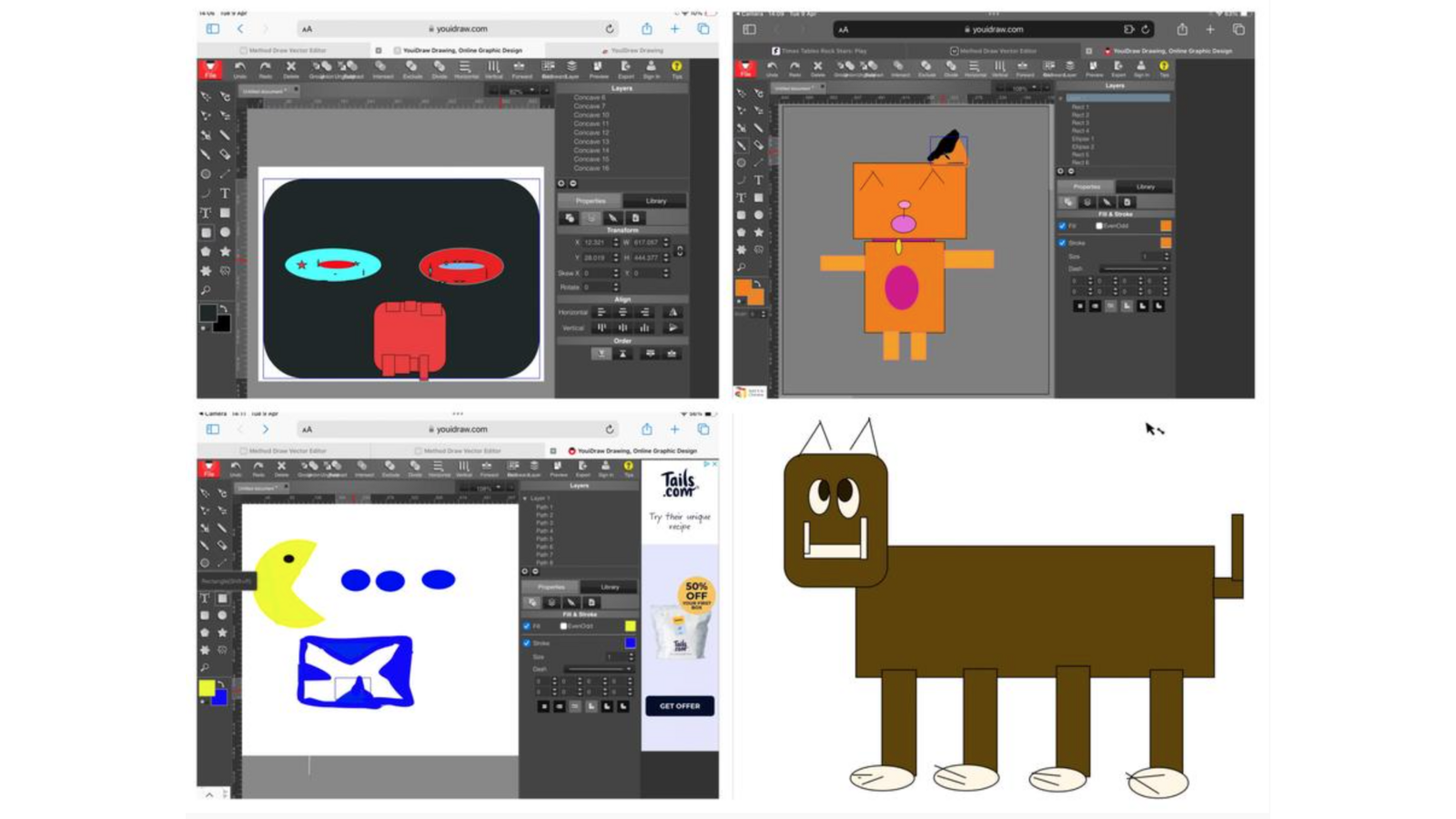This screenshot has height=819, width=1456.
Task: Switch to Library tab in top-left editor
Action: pos(656,201)
